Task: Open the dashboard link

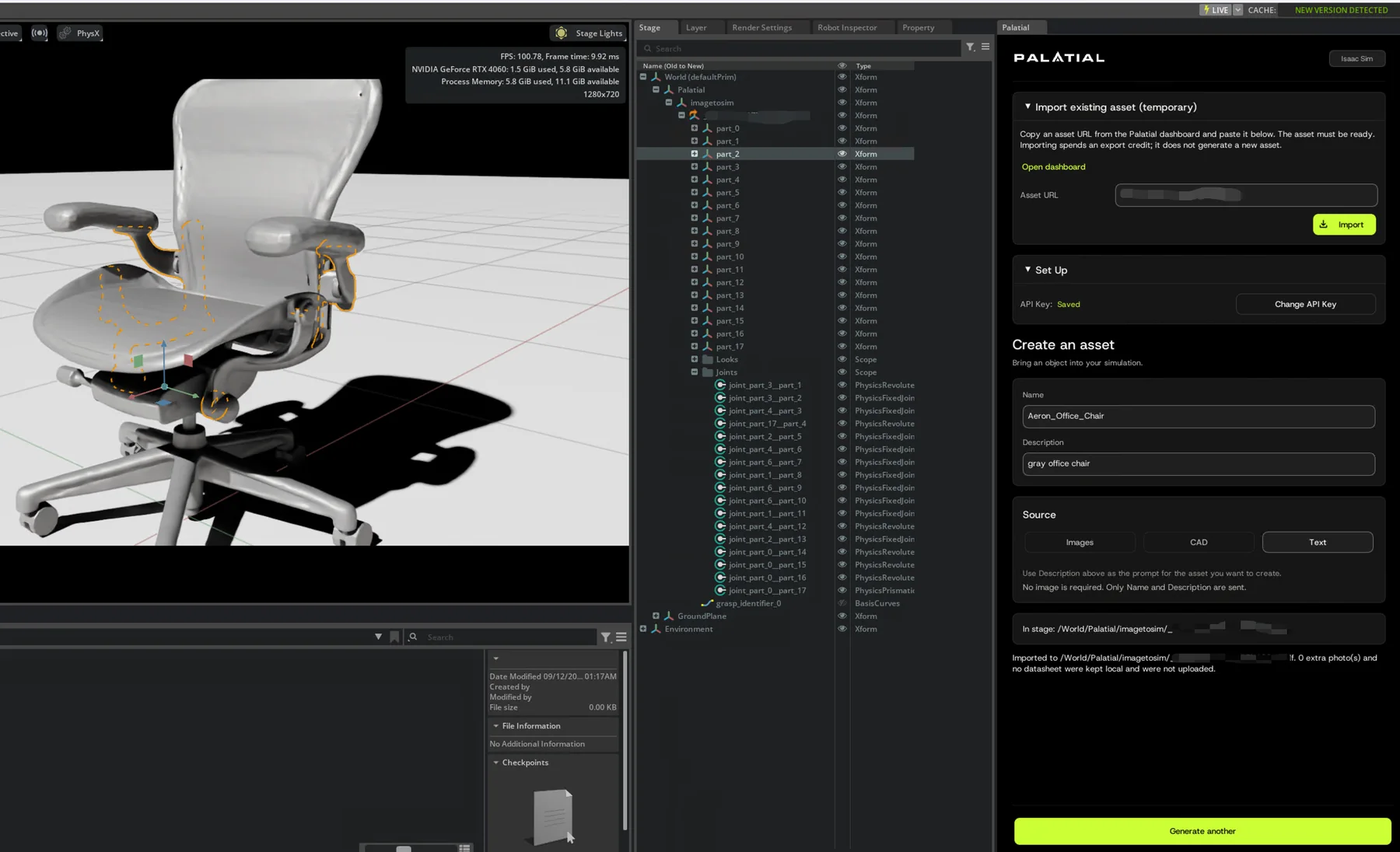Action: pos(1053,167)
